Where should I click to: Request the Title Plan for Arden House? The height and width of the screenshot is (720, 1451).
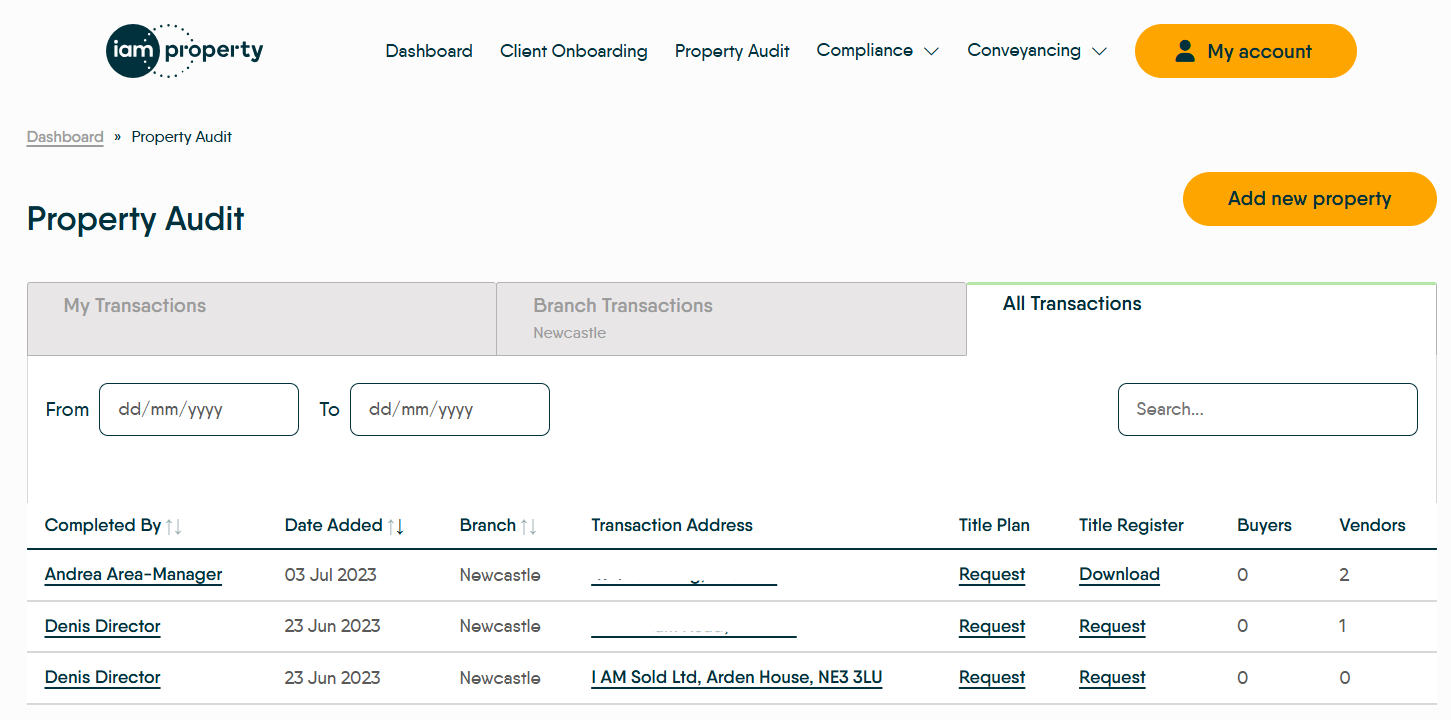tap(991, 677)
